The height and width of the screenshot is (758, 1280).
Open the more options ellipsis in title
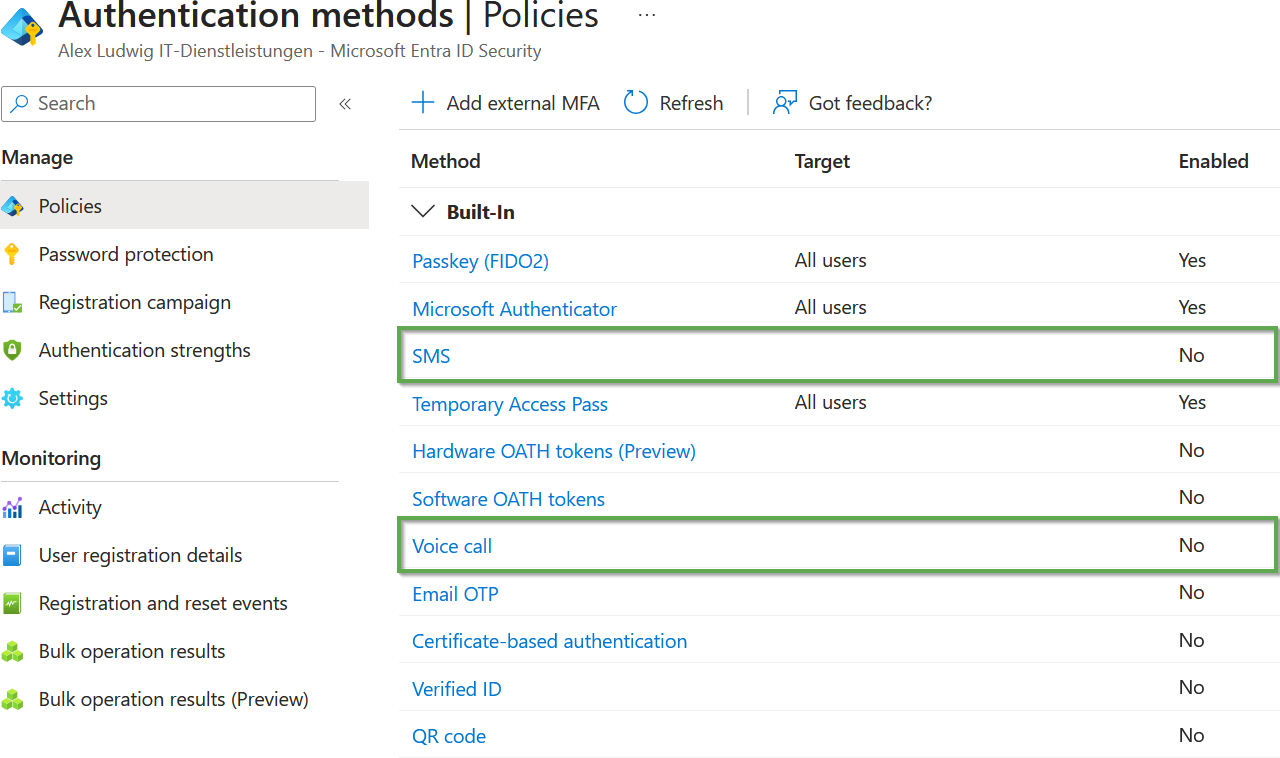pyautogui.click(x=647, y=15)
